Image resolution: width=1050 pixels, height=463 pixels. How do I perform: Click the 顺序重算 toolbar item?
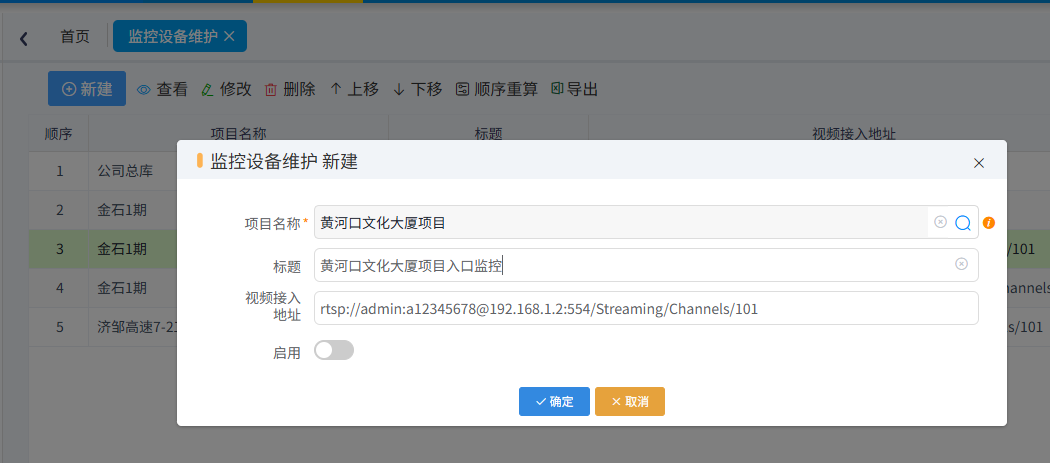click(496, 89)
